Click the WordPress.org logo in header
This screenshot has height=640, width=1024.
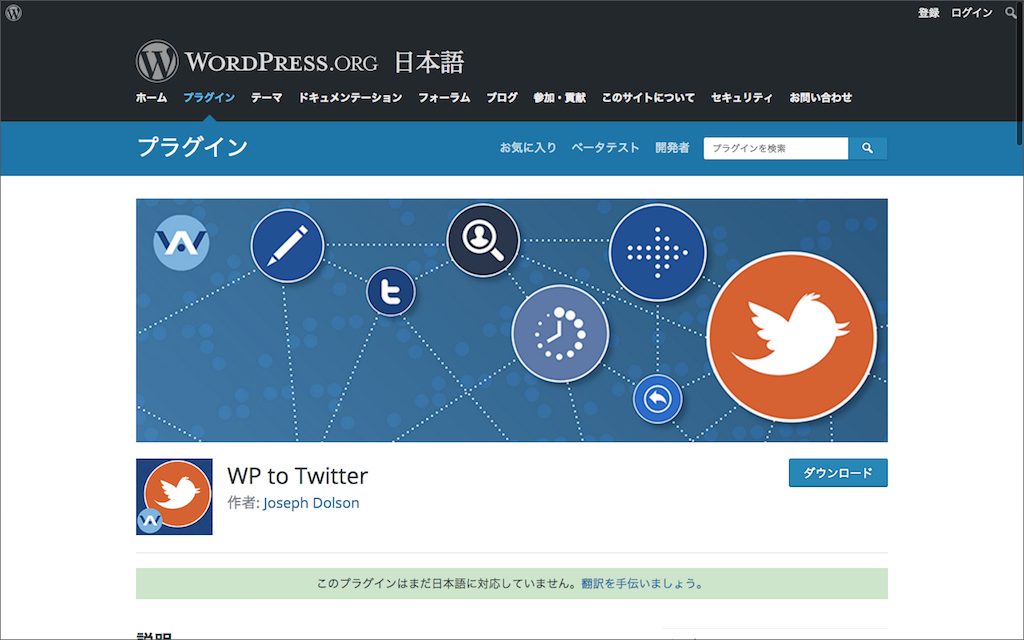pyautogui.click(x=257, y=61)
